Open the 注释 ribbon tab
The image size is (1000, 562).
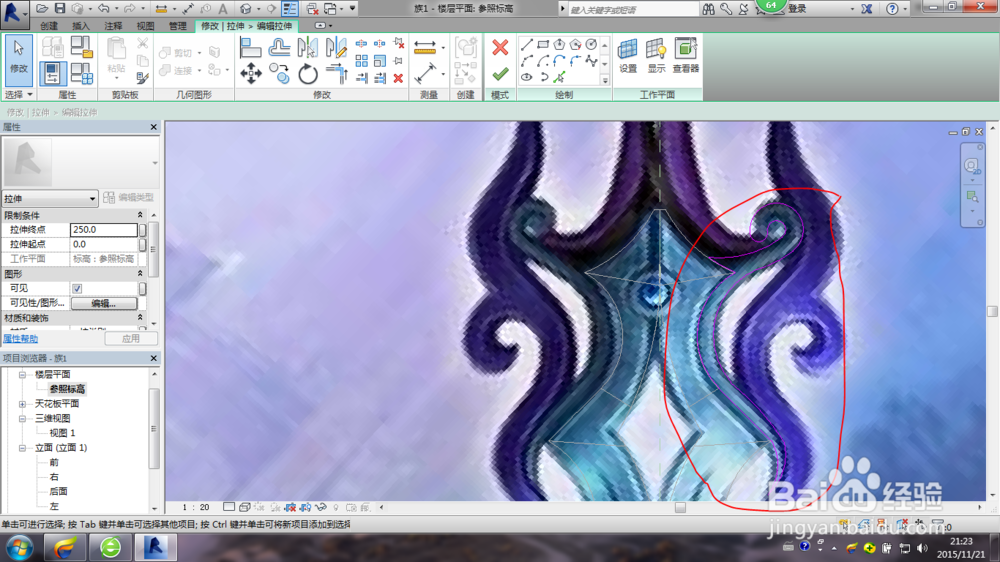113,26
